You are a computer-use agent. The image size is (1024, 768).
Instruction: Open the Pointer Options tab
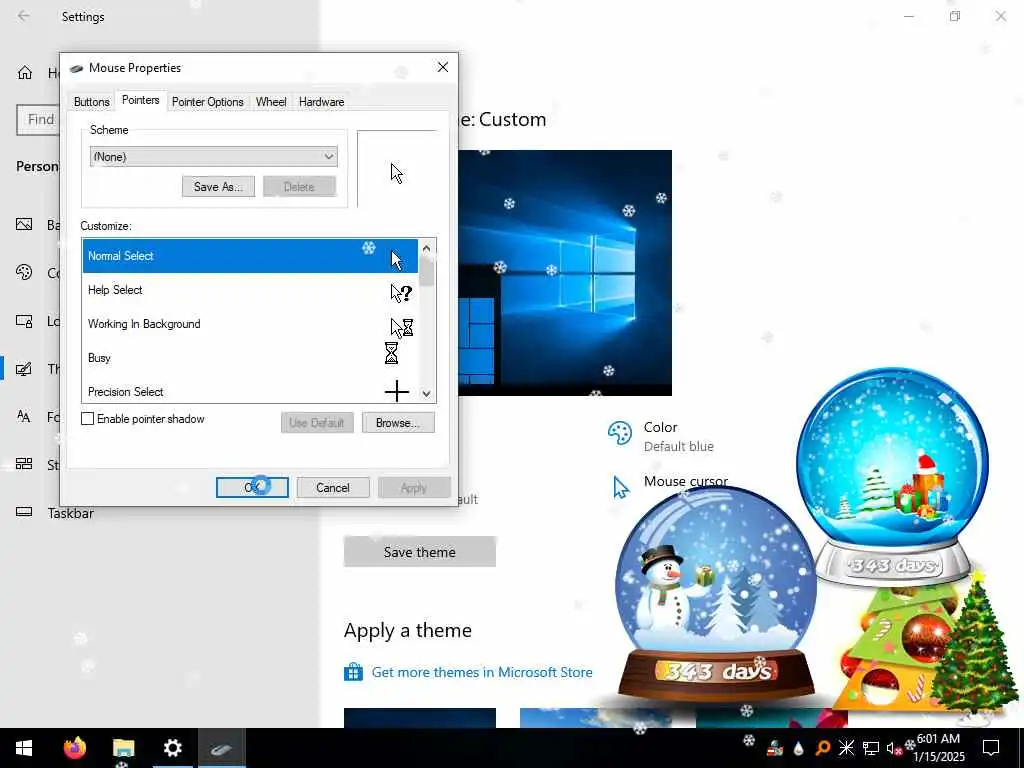tap(208, 102)
